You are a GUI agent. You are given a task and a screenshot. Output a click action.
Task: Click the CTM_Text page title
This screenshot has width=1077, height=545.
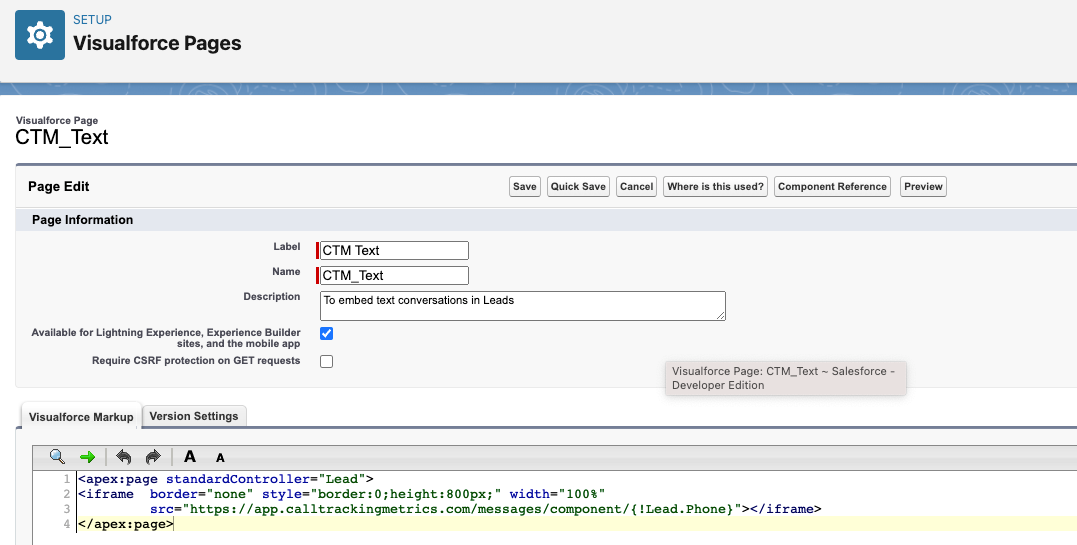coord(62,137)
